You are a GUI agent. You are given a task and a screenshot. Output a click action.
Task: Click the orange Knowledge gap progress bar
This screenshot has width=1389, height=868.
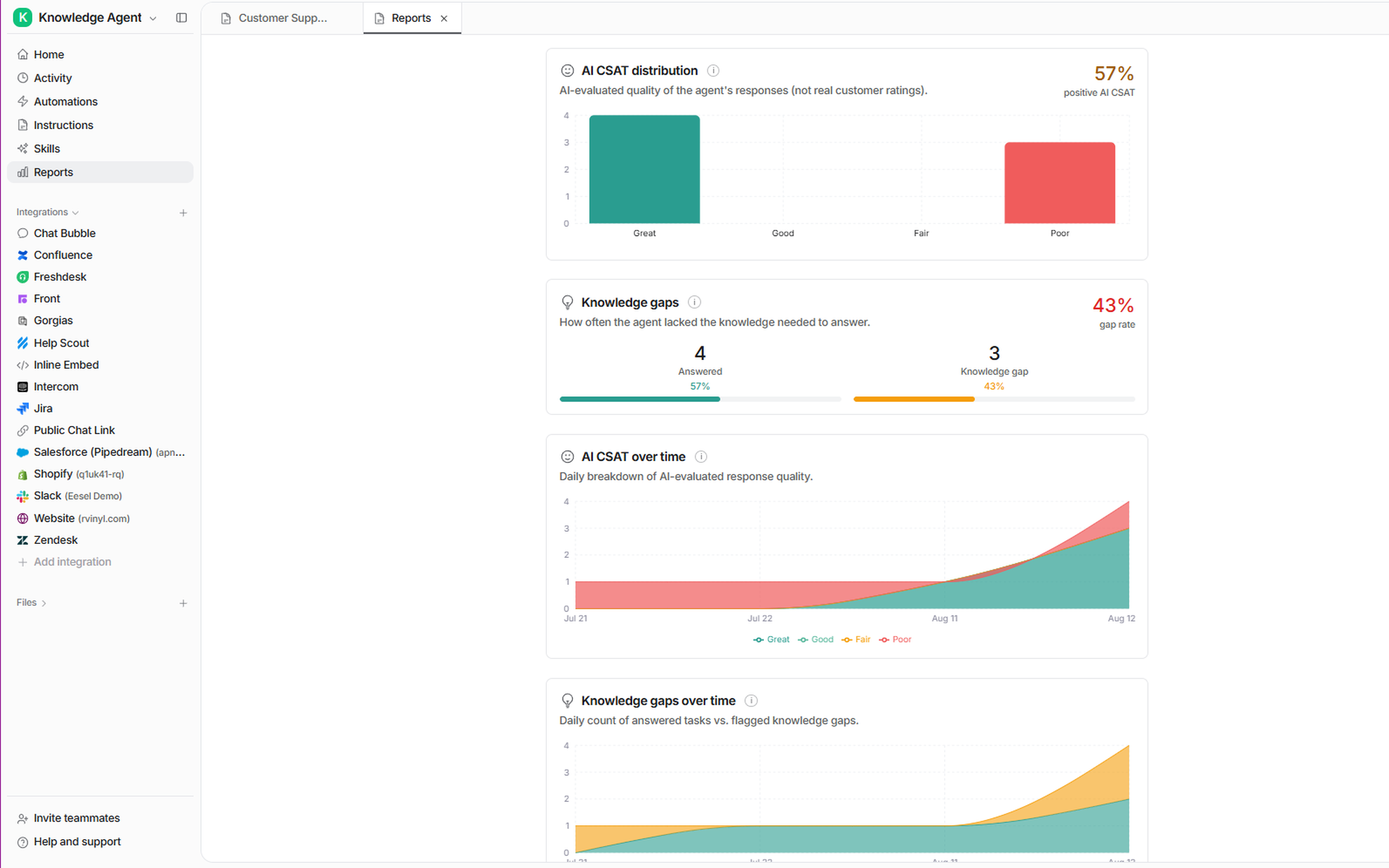tap(914, 399)
